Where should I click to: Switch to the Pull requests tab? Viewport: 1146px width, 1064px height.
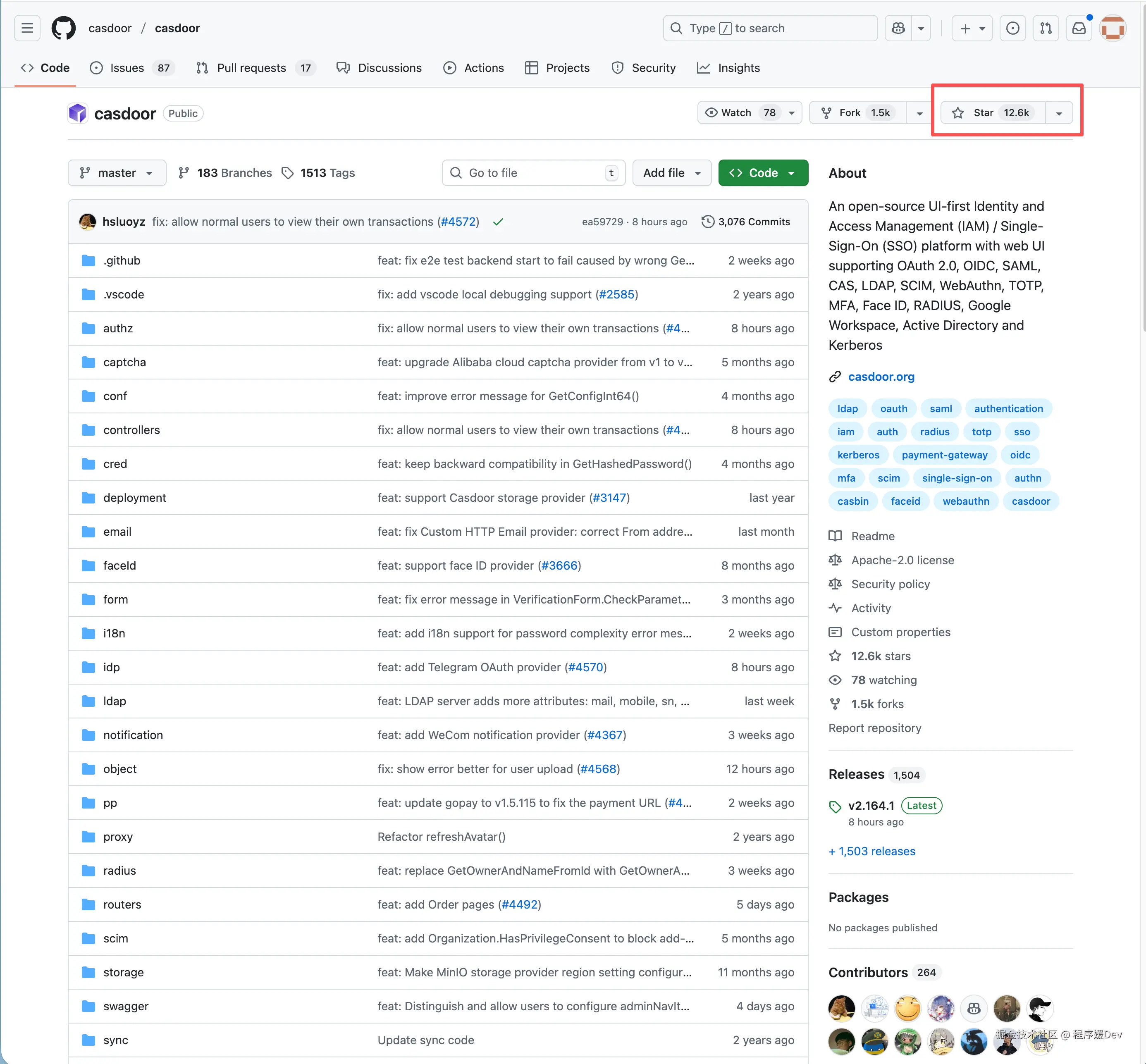click(x=251, y=68)
